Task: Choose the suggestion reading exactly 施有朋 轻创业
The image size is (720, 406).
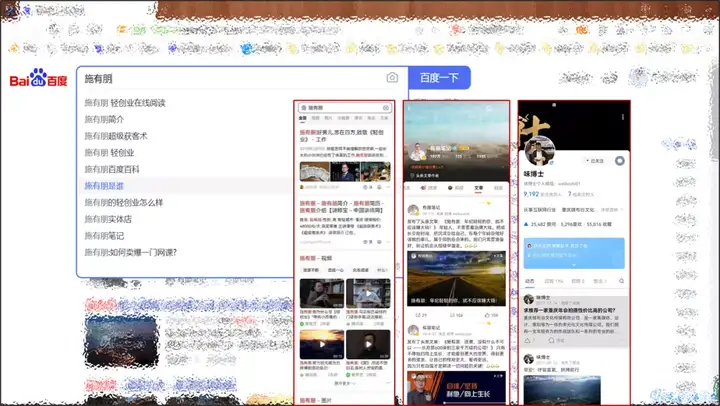Action: click(109, 152)
